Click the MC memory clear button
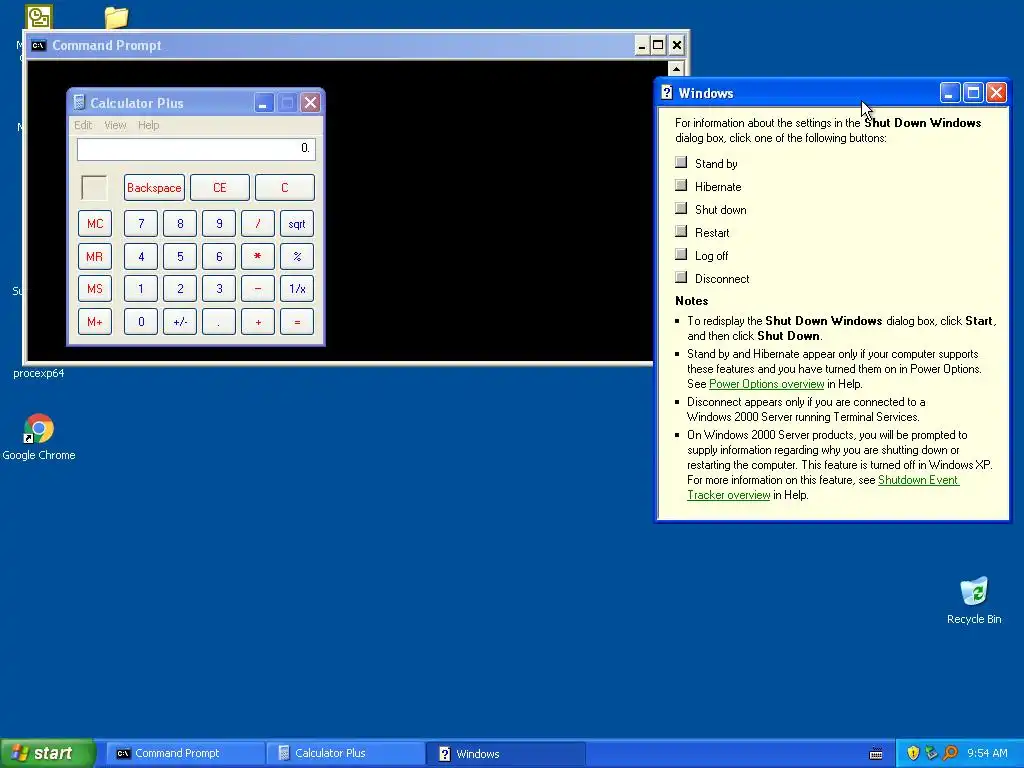 [x=95, y=223]
